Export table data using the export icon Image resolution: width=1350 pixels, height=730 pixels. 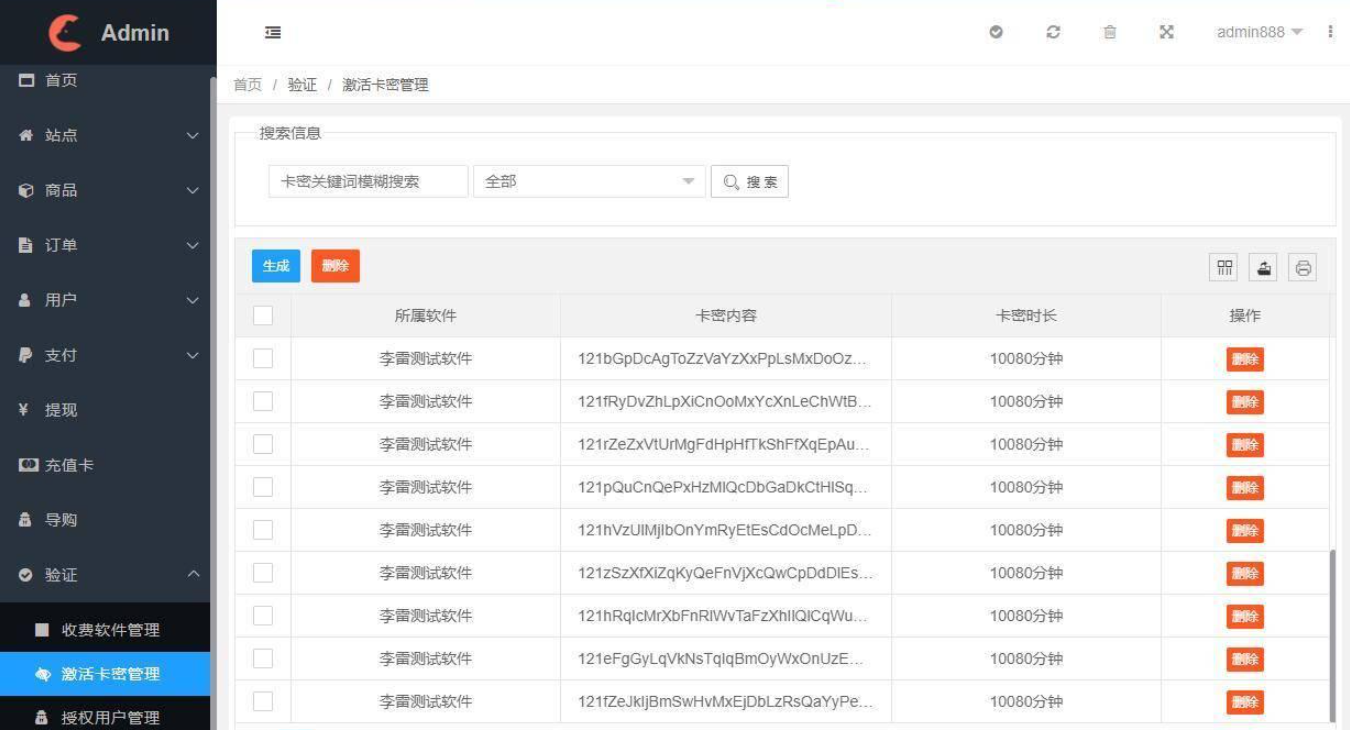(1263, 266)
